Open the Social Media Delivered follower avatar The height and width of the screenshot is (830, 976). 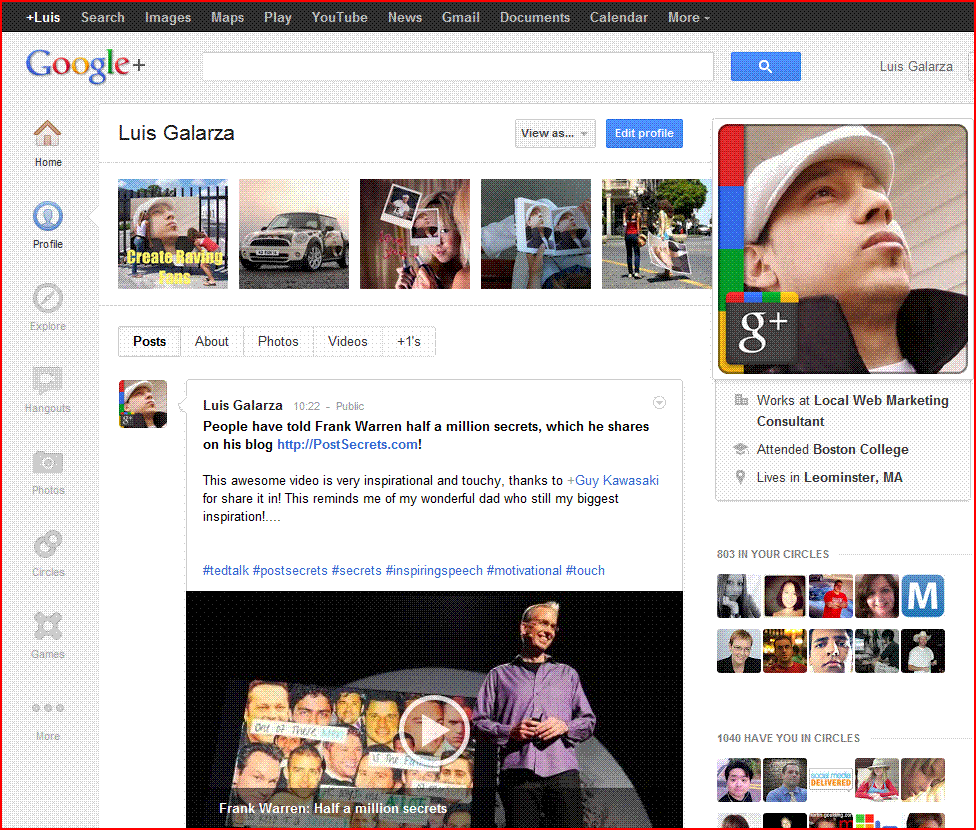831,780
